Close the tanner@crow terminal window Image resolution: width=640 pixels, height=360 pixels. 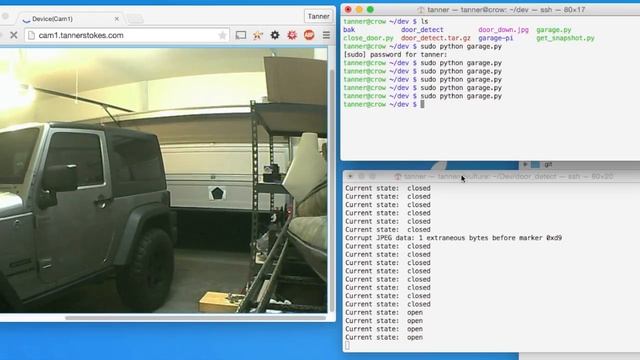(348, 9)
